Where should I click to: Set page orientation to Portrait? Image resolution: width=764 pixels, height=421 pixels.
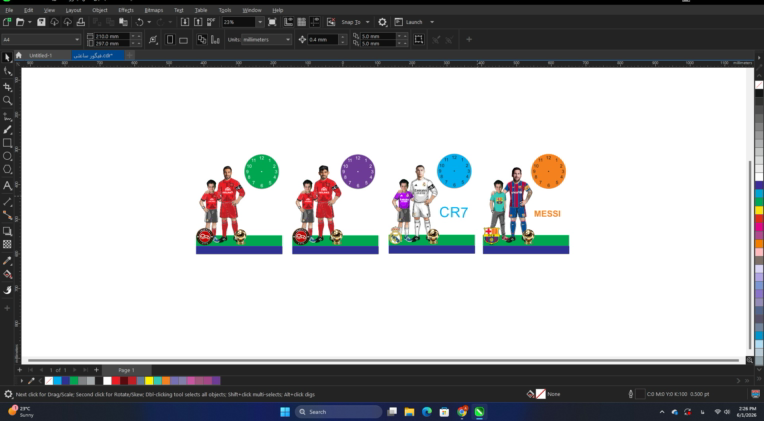click(170, 40)
